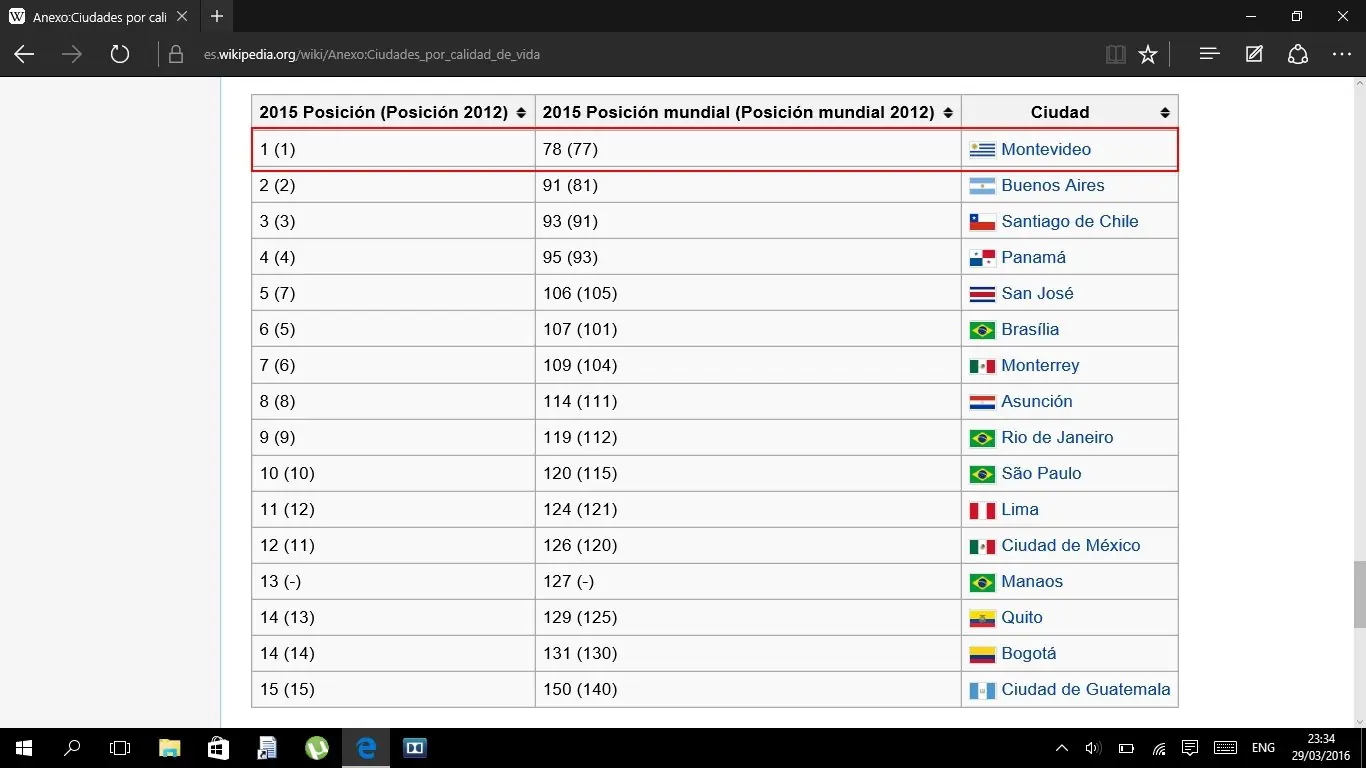Screen dimensions: 1366x768
Task: Open the Manaos link
Action: tap(1032, 581)
